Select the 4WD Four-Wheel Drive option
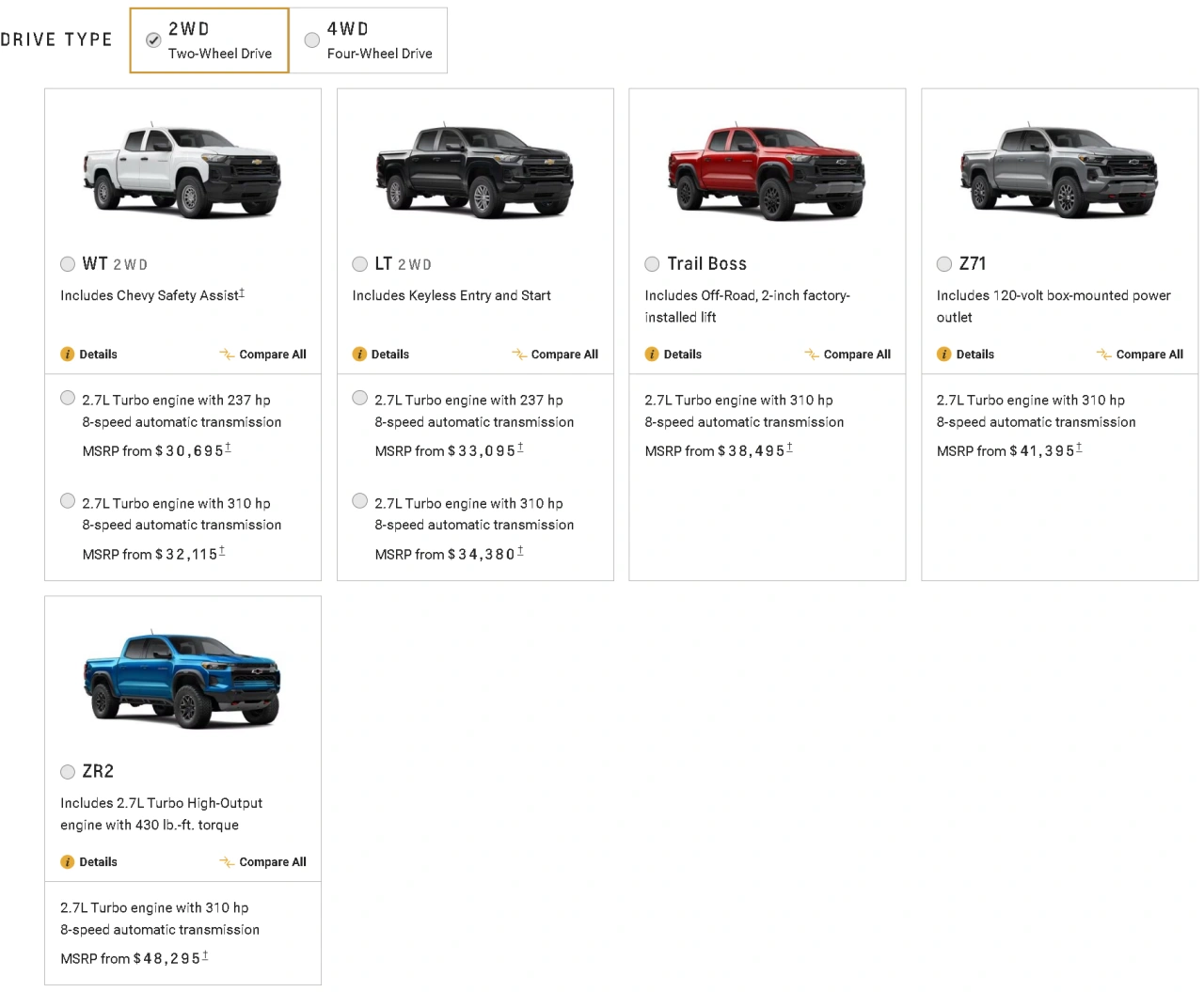Screen dimensions: 1204x992 click(368, 40)
